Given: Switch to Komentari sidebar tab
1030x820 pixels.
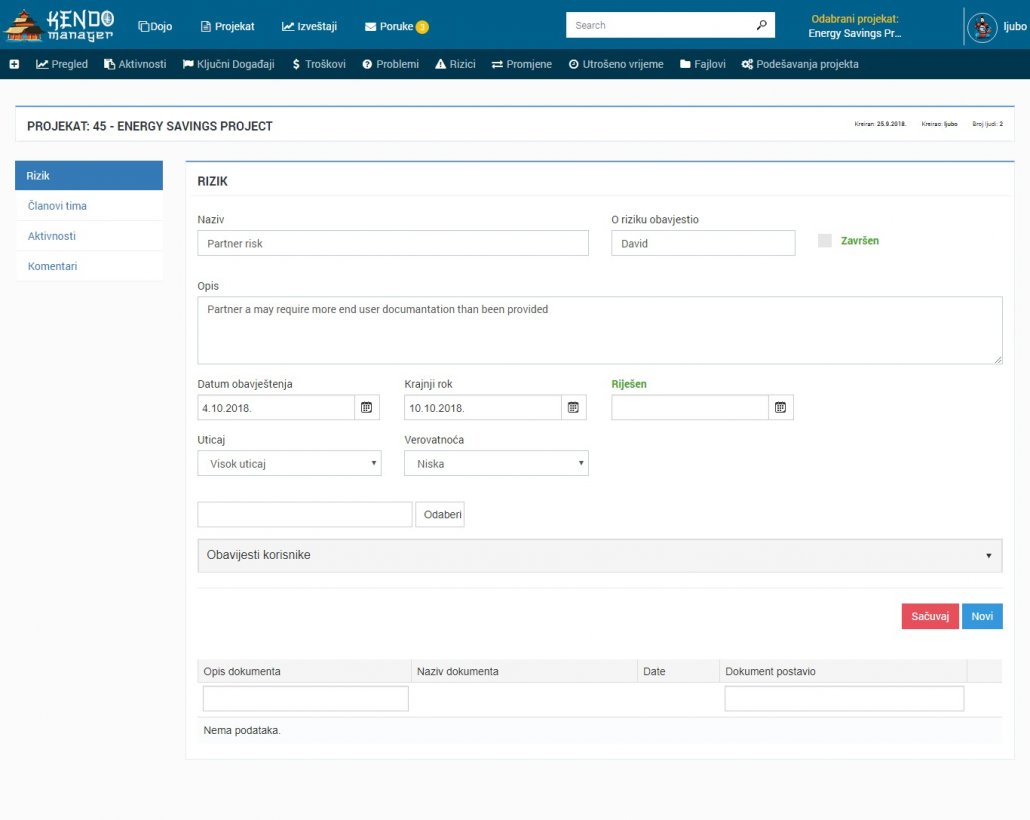Looking at the screenshot, I should (89, 266).
